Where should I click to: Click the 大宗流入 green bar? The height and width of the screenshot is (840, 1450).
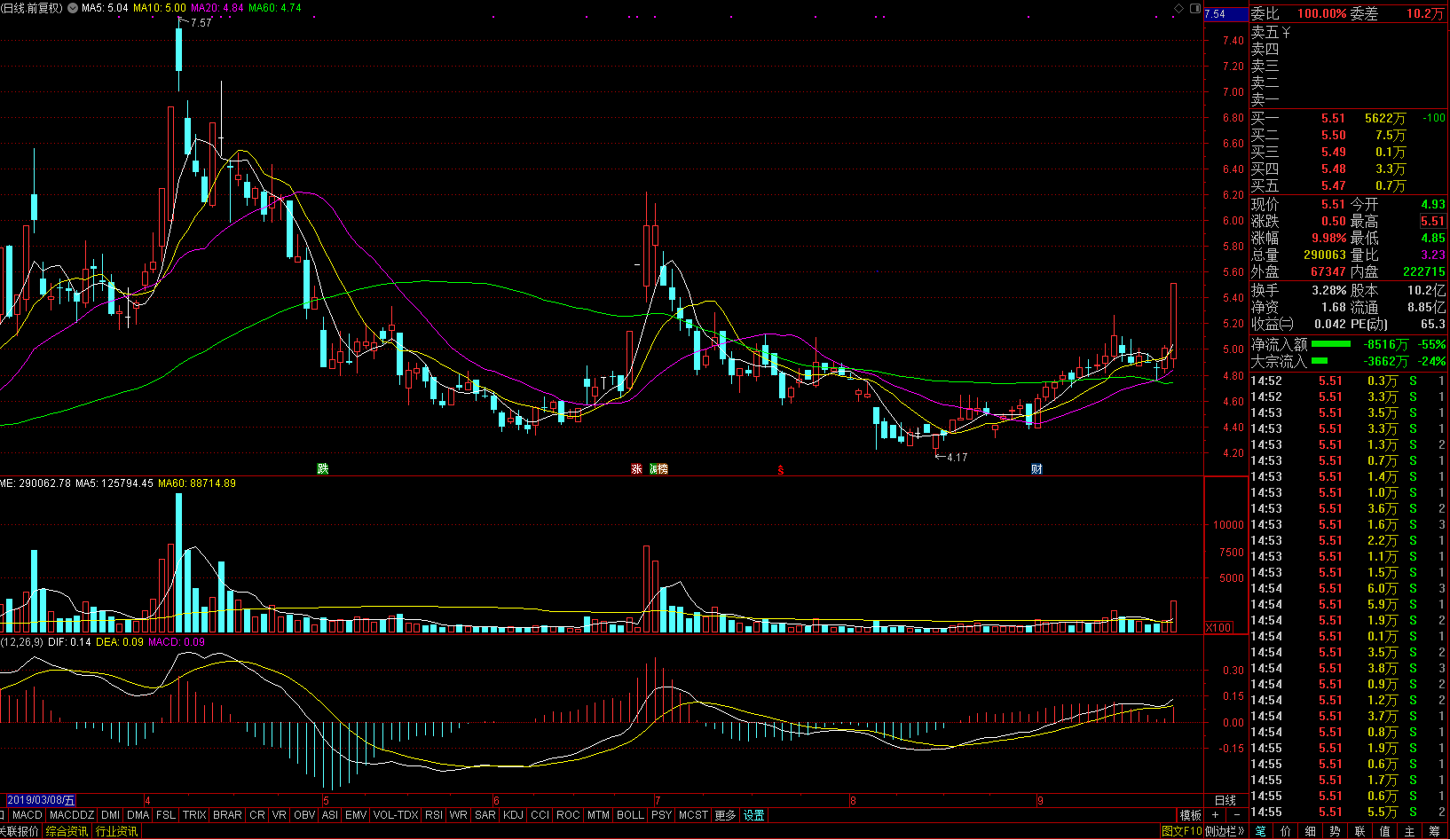(1320, 361)
